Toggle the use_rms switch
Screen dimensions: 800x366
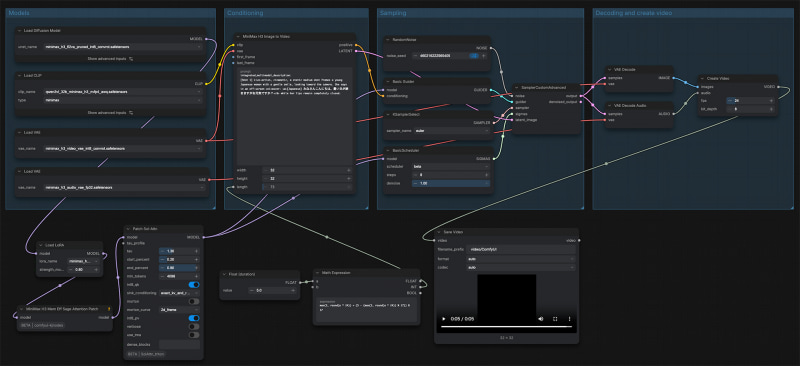click(194, 334)
